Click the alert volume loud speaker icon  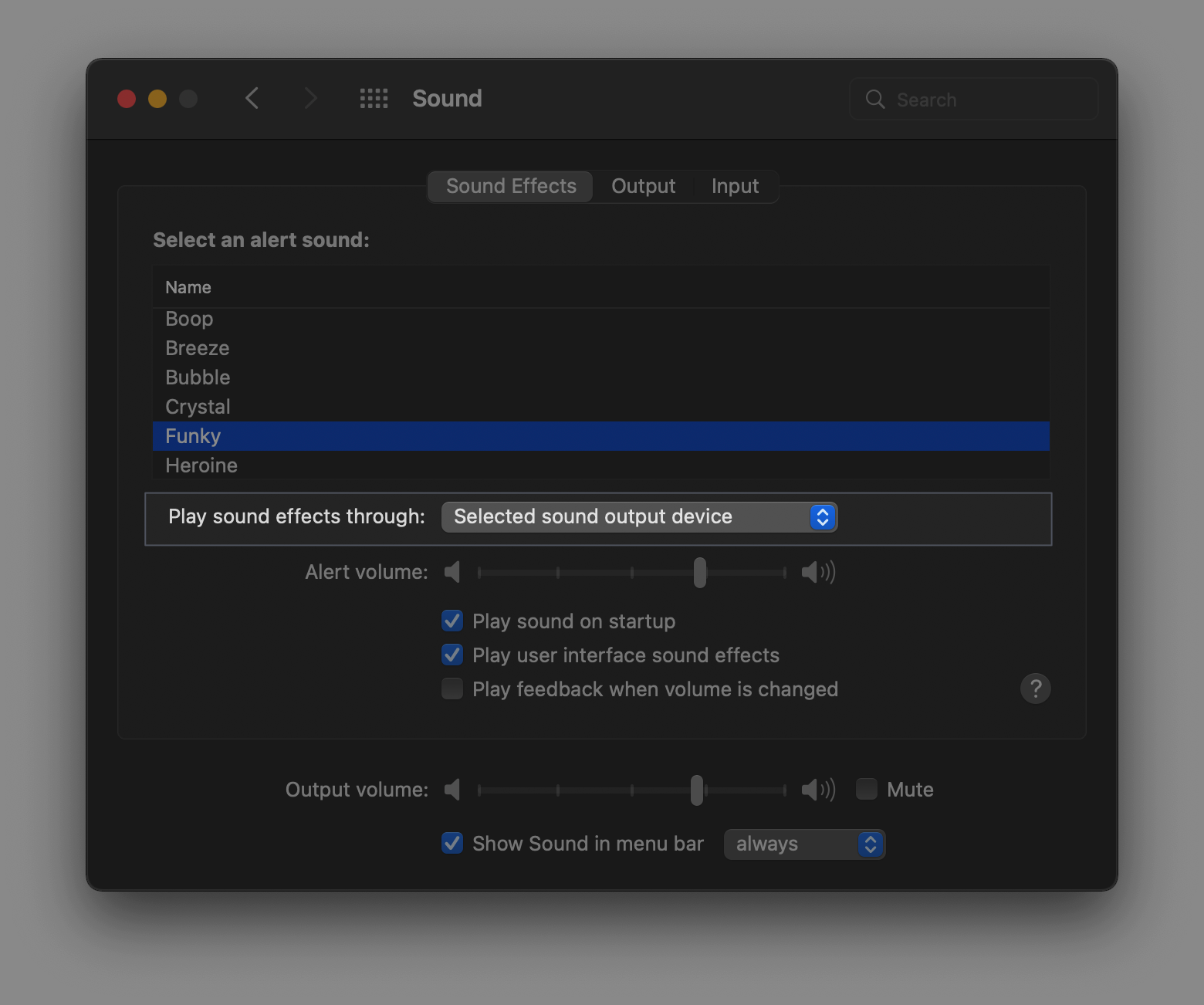pyautogui.click(x=817, y=572)
